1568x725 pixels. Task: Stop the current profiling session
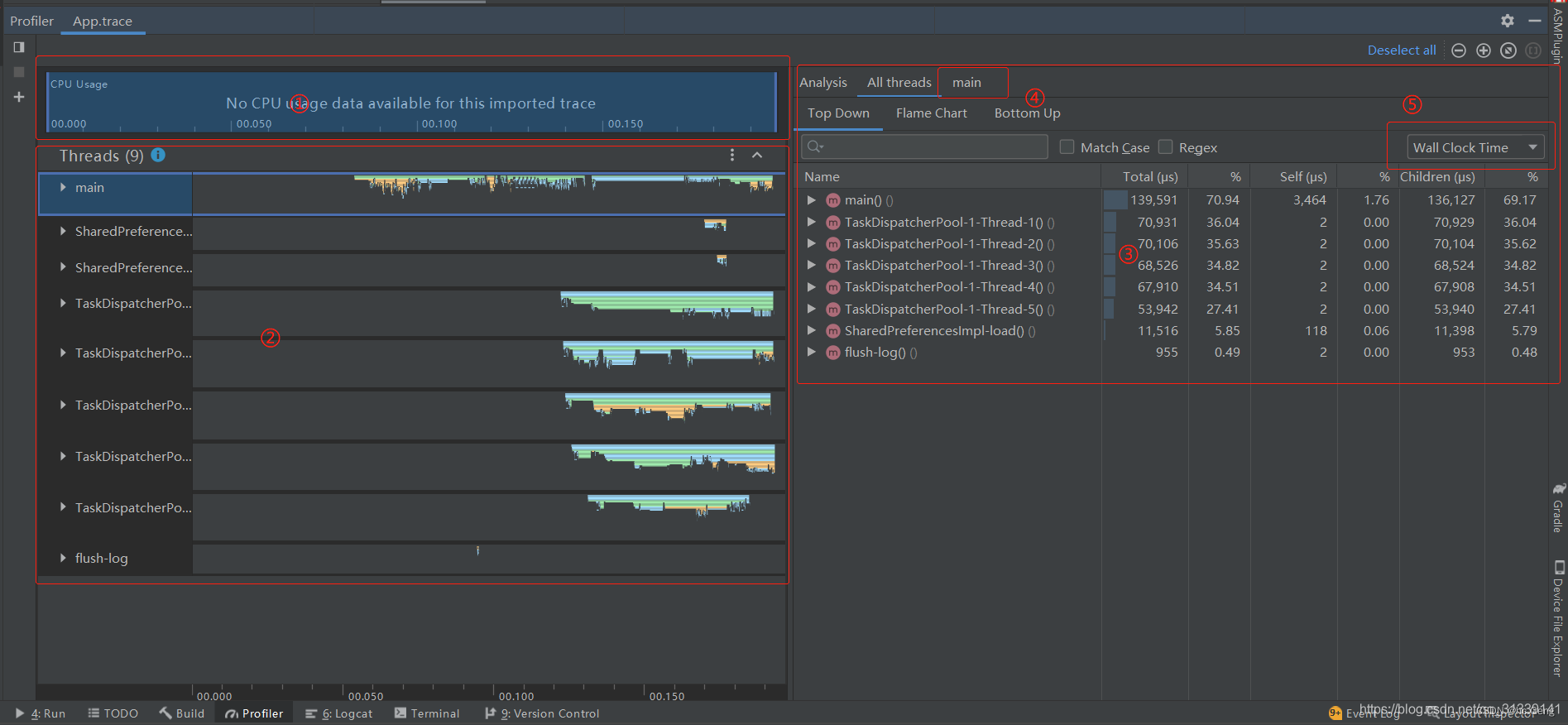pyautogui.click(x=19, y=72)
